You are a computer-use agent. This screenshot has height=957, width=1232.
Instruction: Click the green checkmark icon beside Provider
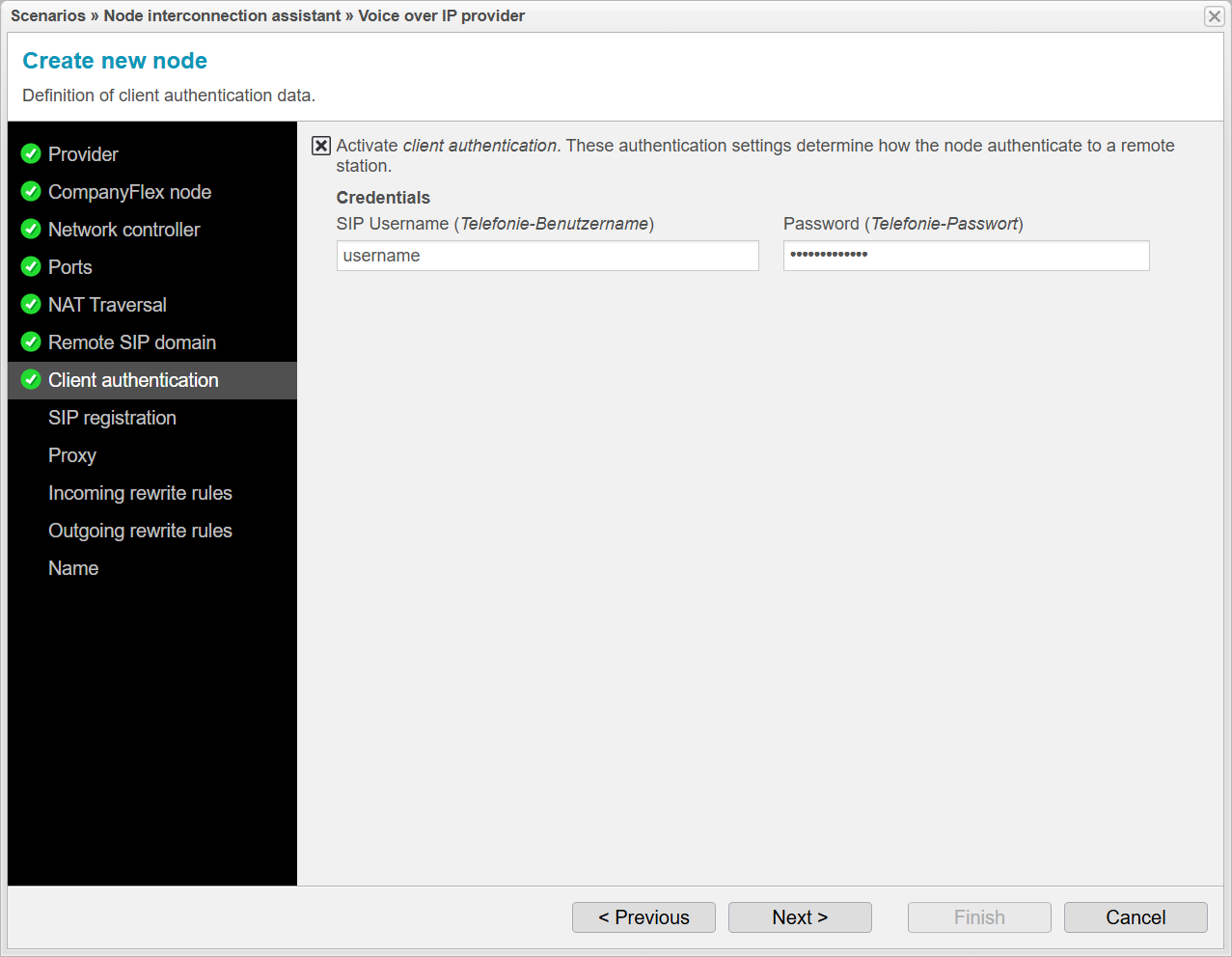[x=31, y=154]
